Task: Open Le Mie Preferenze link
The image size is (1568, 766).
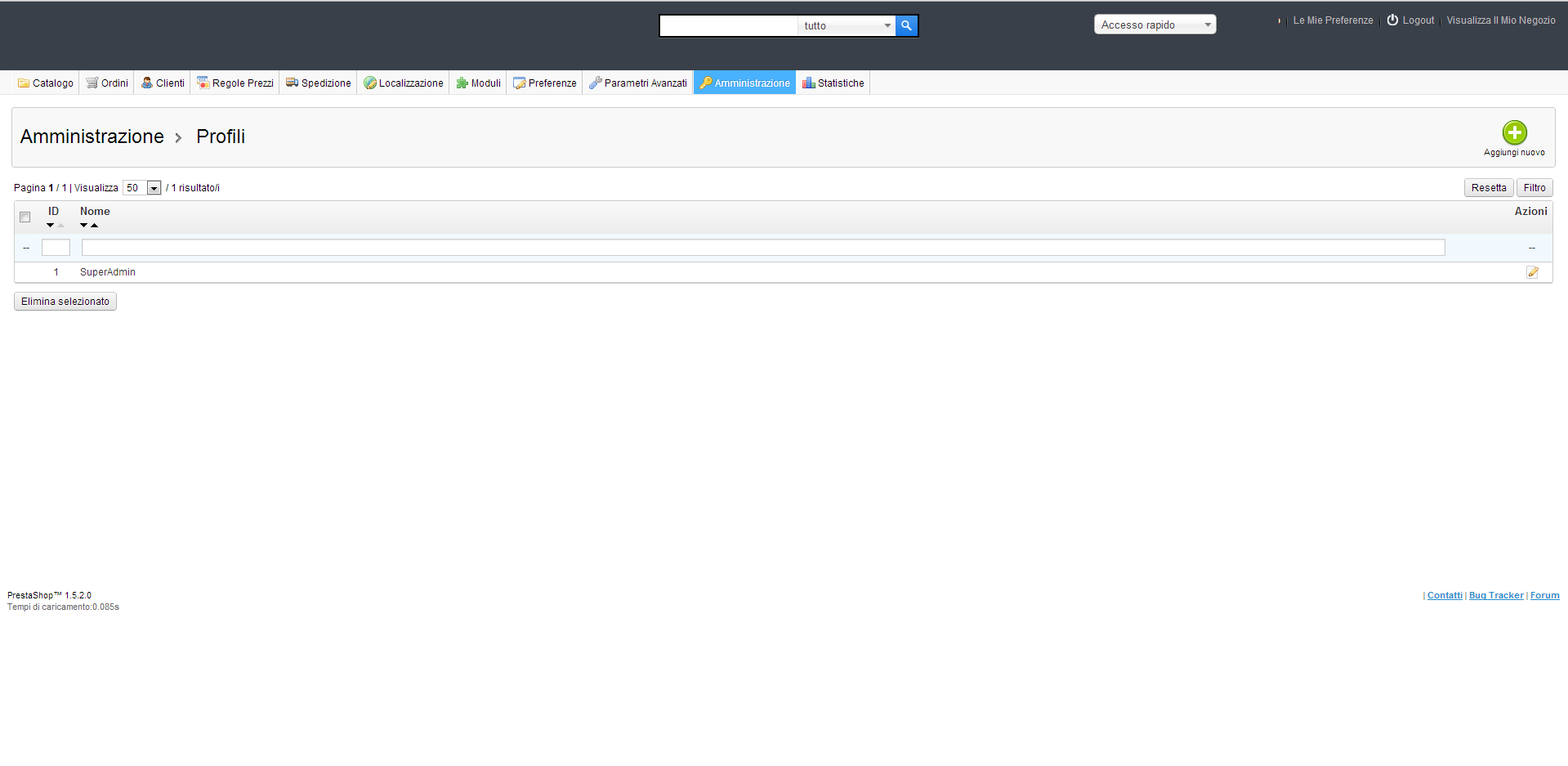Action: (1333, 20)
